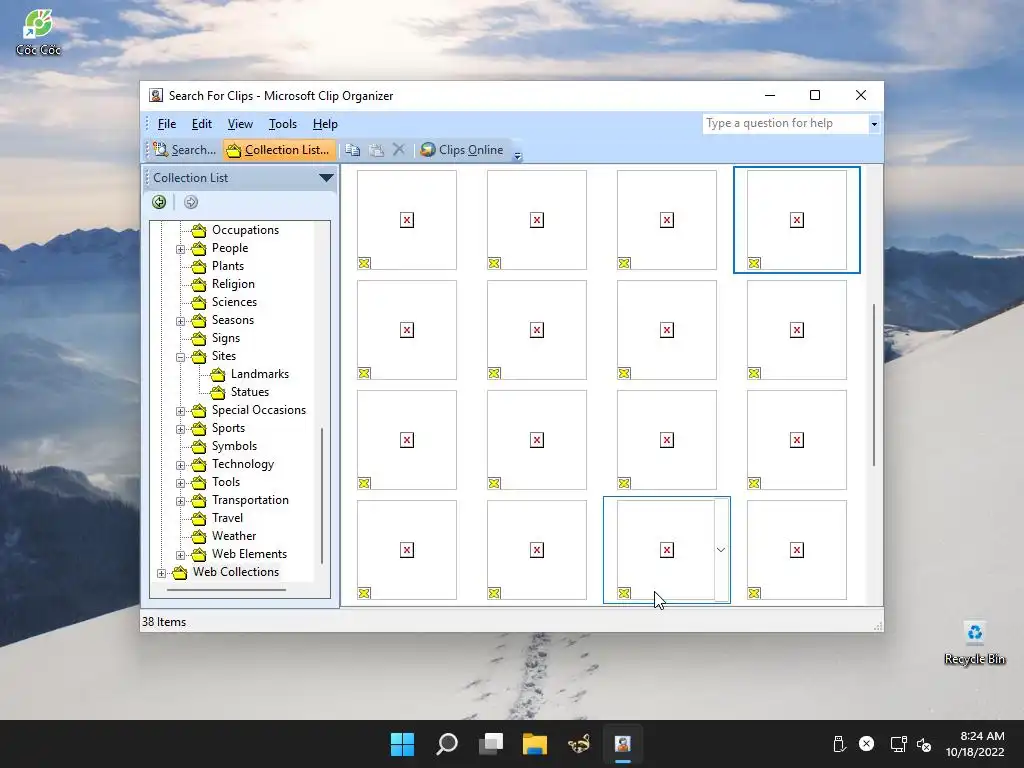Select the Weather folder icon
The height and width of the screenshot is (768, 1024).
(x=199, y=536)
